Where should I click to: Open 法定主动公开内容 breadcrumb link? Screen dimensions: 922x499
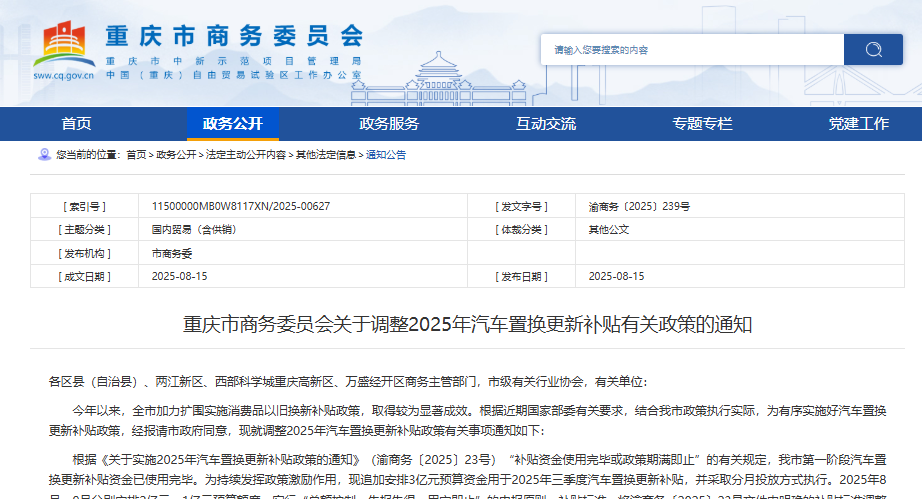pos(245,155)
